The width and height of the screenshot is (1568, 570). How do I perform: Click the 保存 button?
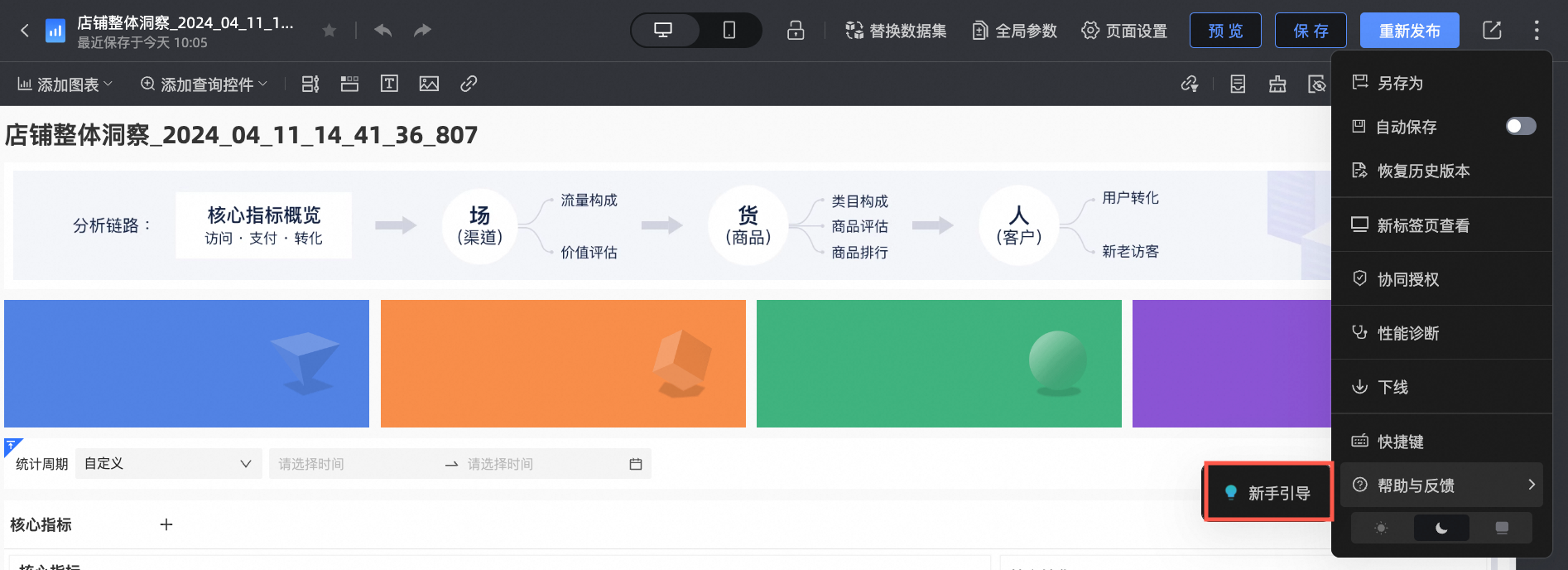1311,31
